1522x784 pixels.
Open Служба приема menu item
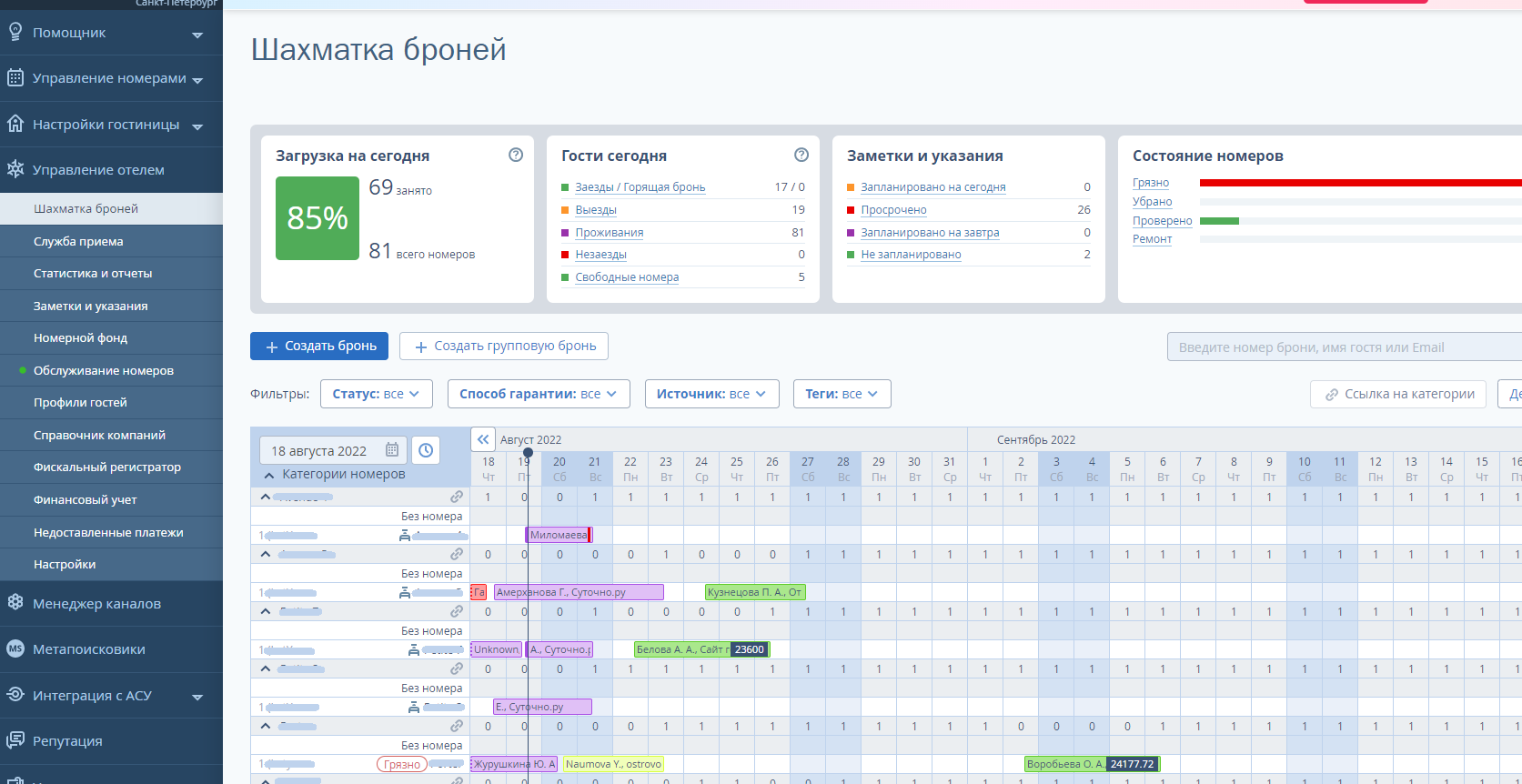coord(111,241)
